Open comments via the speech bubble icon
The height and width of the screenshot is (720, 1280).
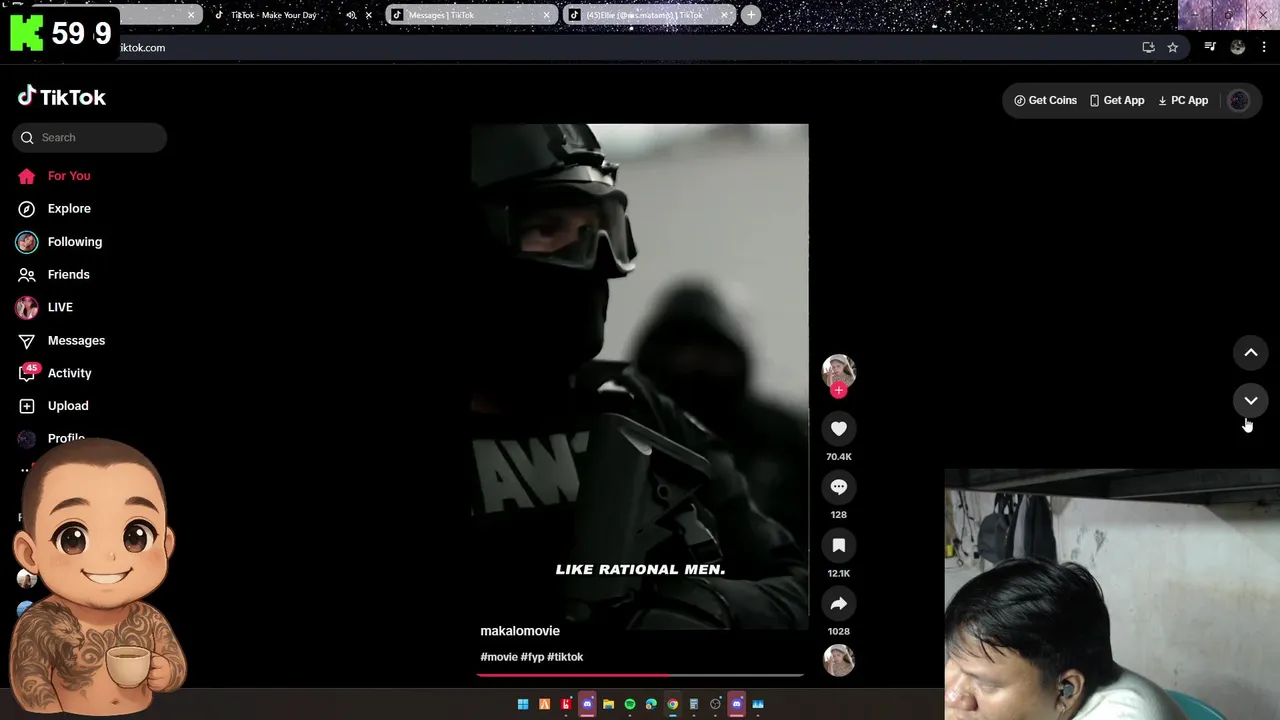pos(838,487)
